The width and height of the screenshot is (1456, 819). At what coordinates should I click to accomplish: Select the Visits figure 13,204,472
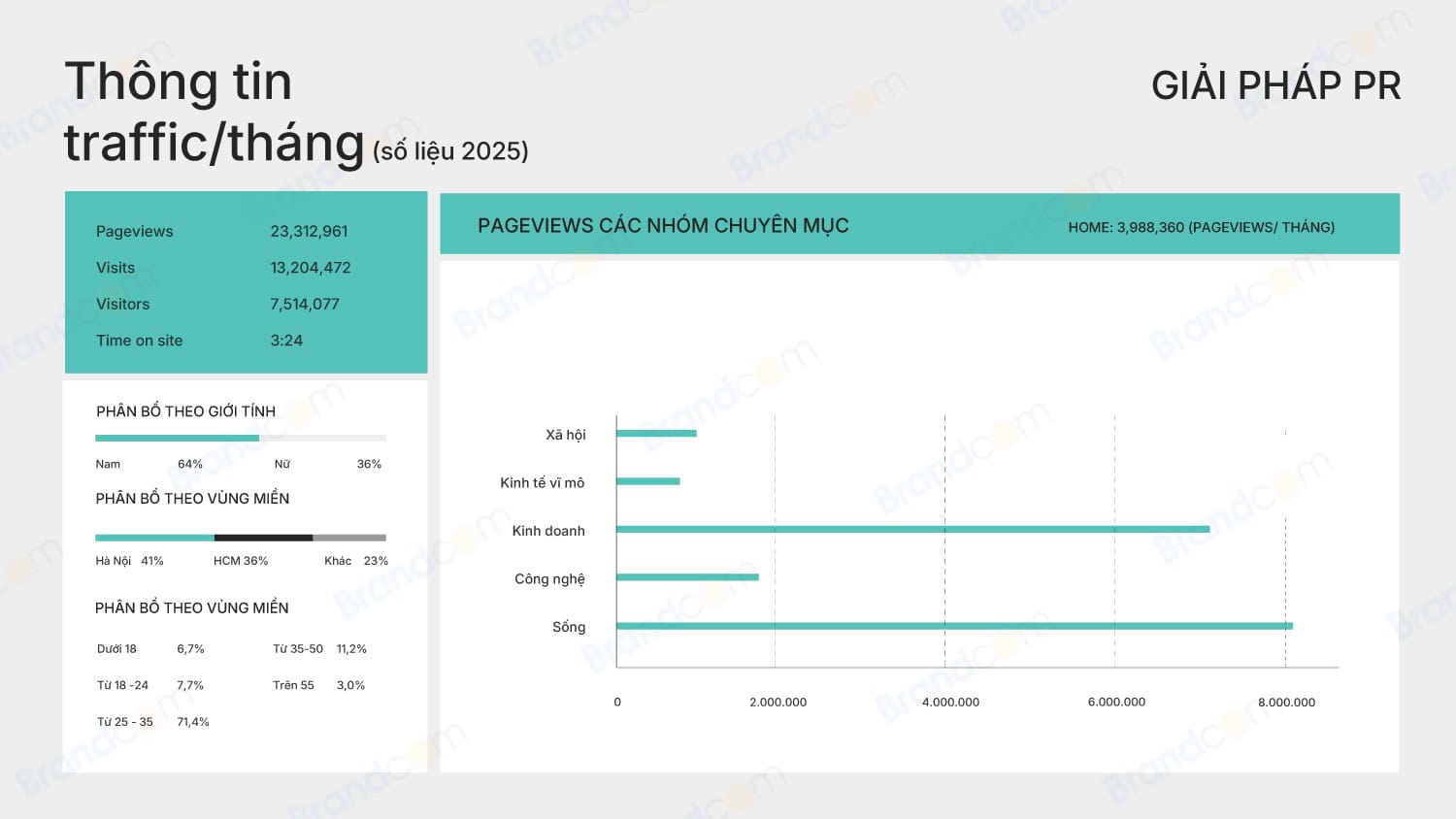311,268
